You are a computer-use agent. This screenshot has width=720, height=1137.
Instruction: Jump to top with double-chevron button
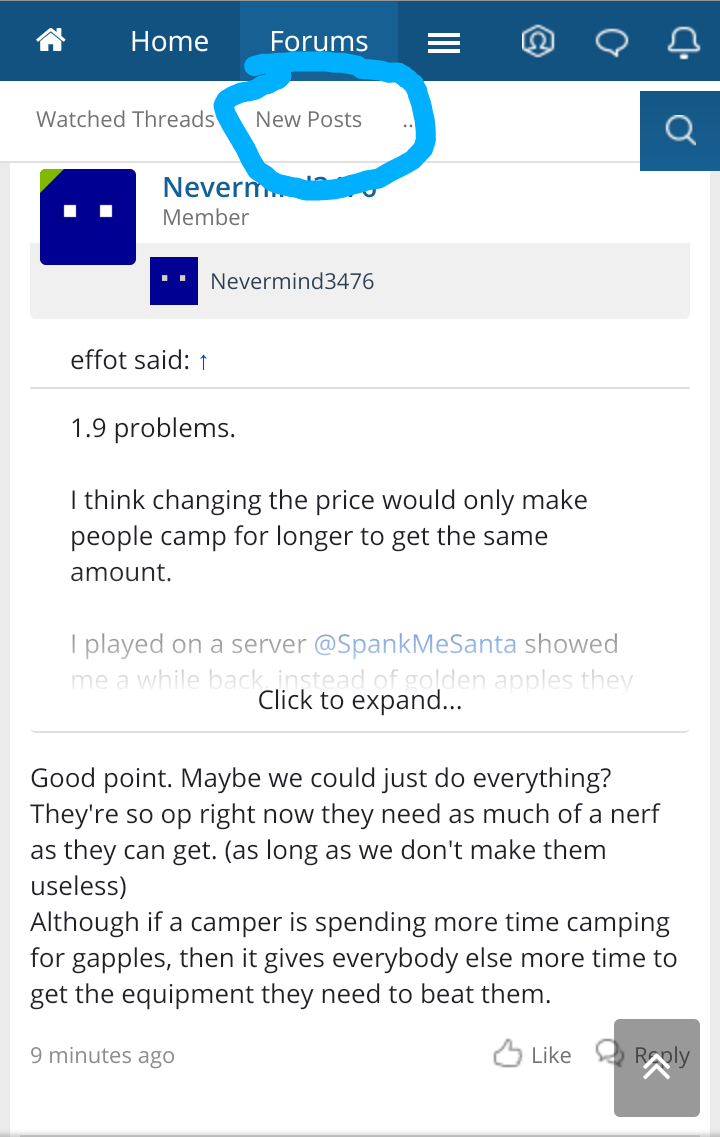coord(656,1067)
